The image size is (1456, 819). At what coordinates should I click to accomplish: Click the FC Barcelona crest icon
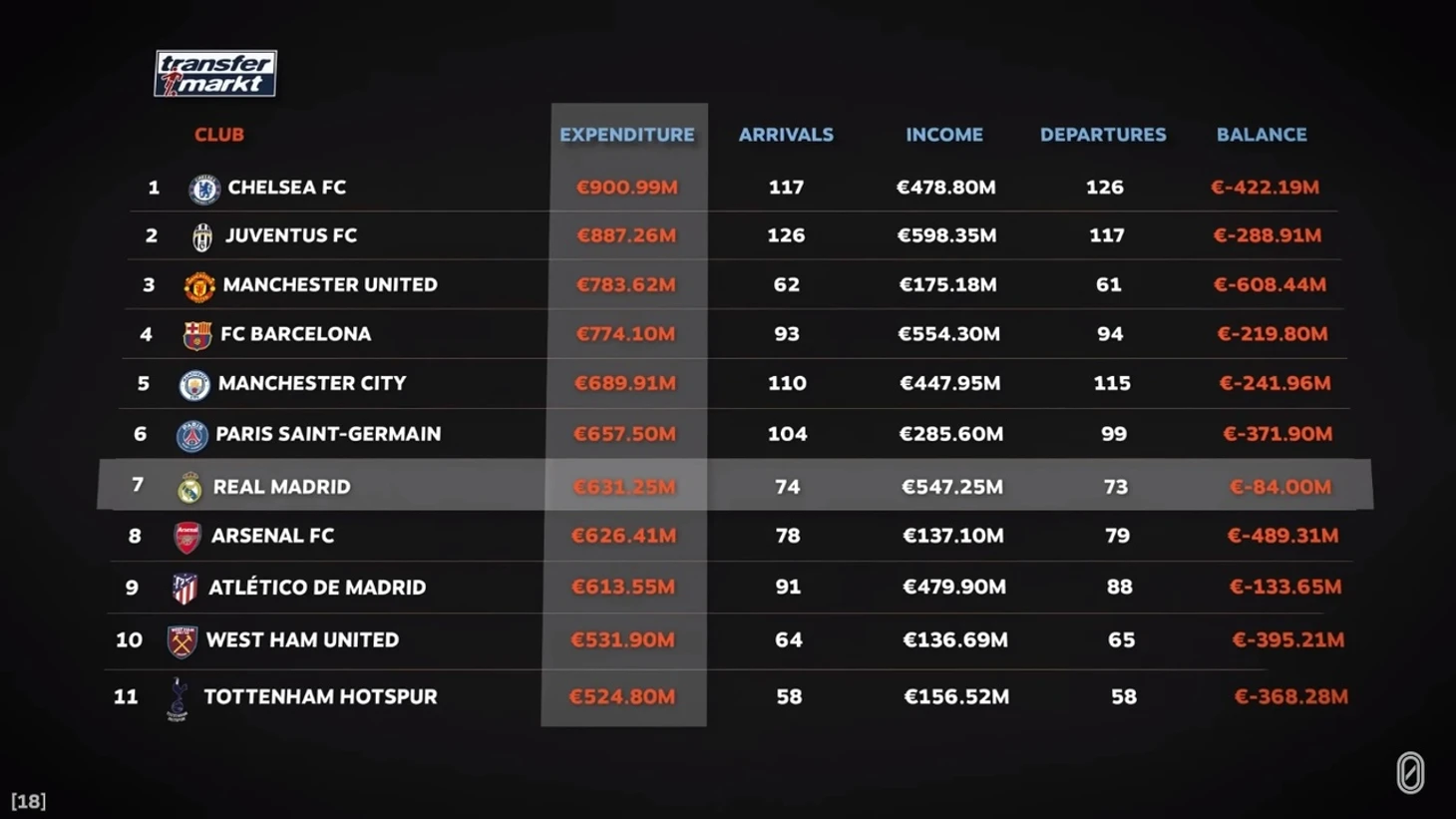[197, 335]
